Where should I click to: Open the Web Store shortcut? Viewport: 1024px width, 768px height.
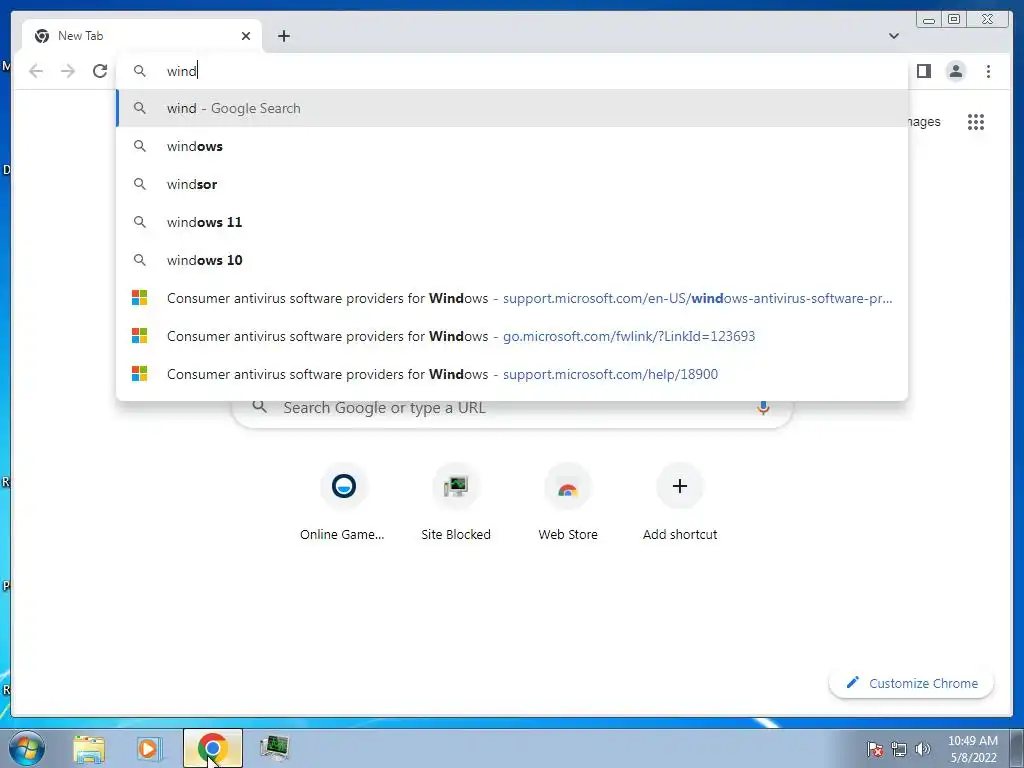point(568,503)
